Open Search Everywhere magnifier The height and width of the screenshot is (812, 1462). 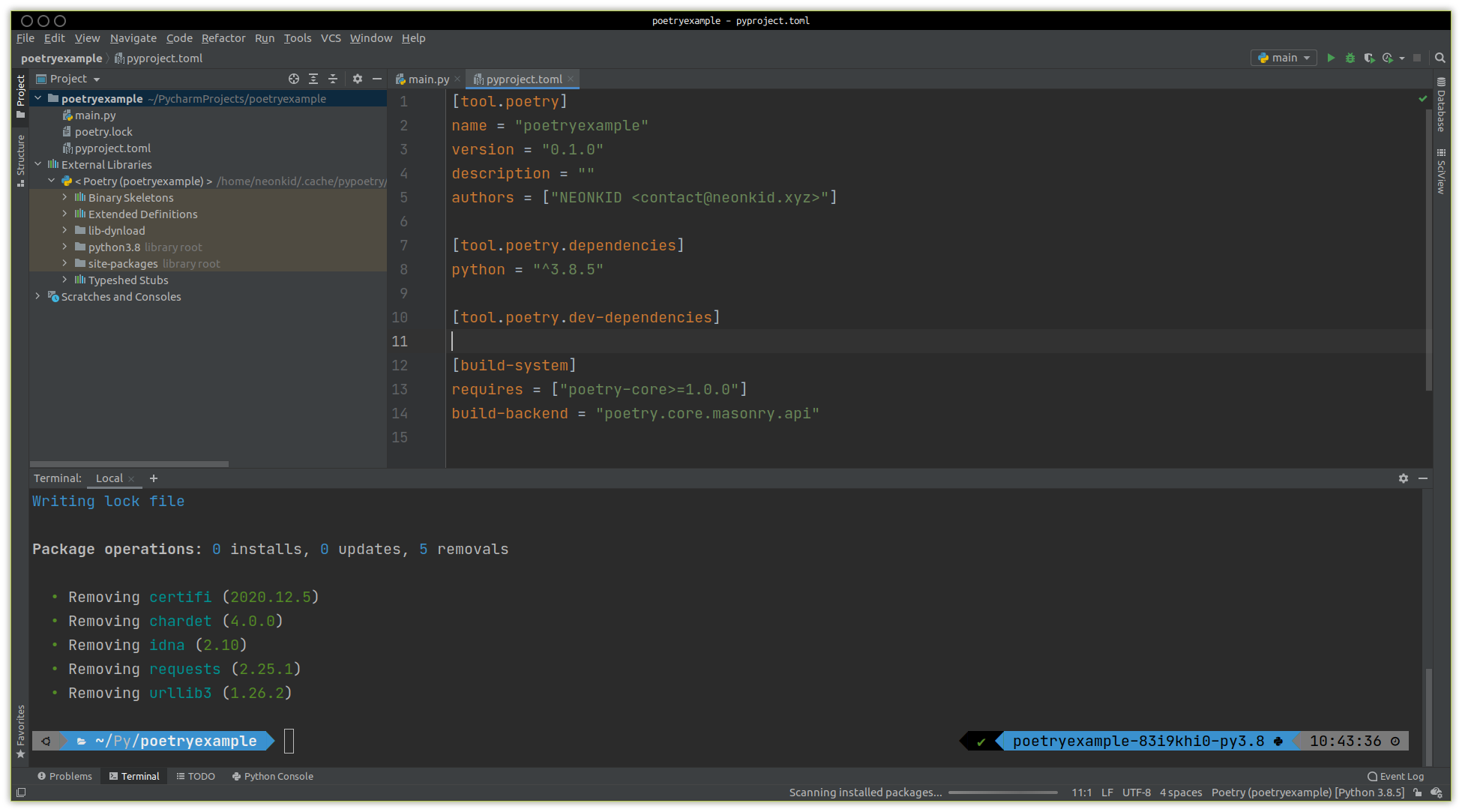1440,58
